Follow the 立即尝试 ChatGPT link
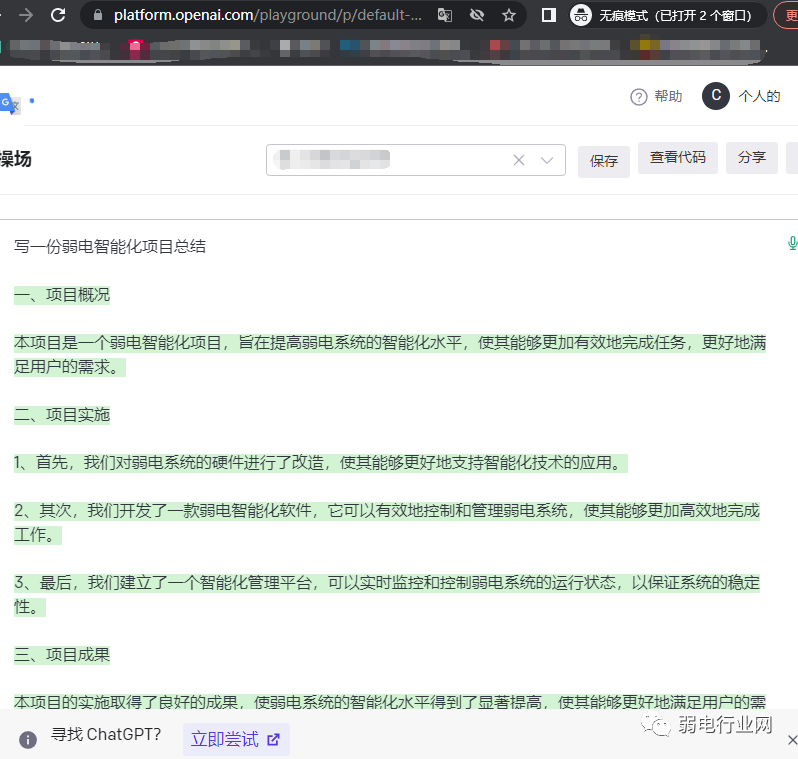The width and height of the screenshot is (798, 759). (x=235, y=740)
